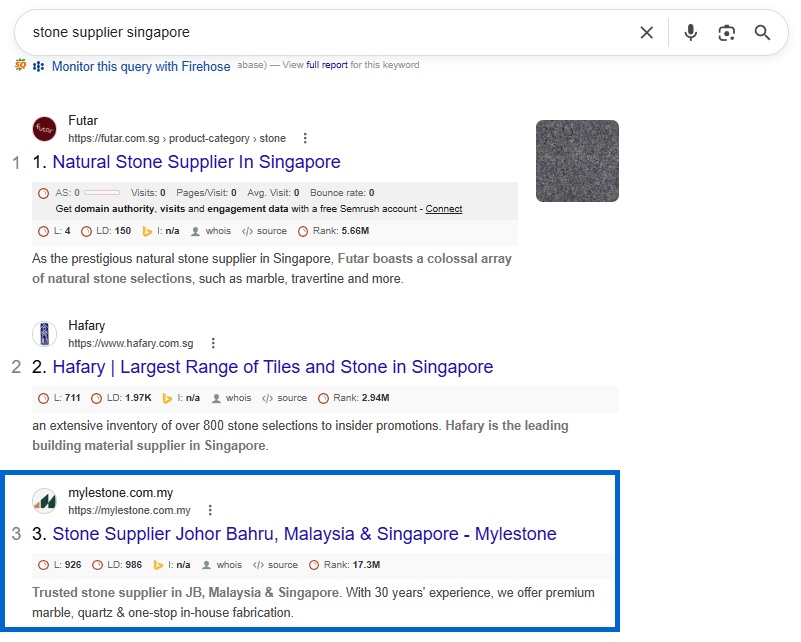Click the Semrush SQ icon below search bar
This screenshot has height=642, width=801.
click(20, 65)
